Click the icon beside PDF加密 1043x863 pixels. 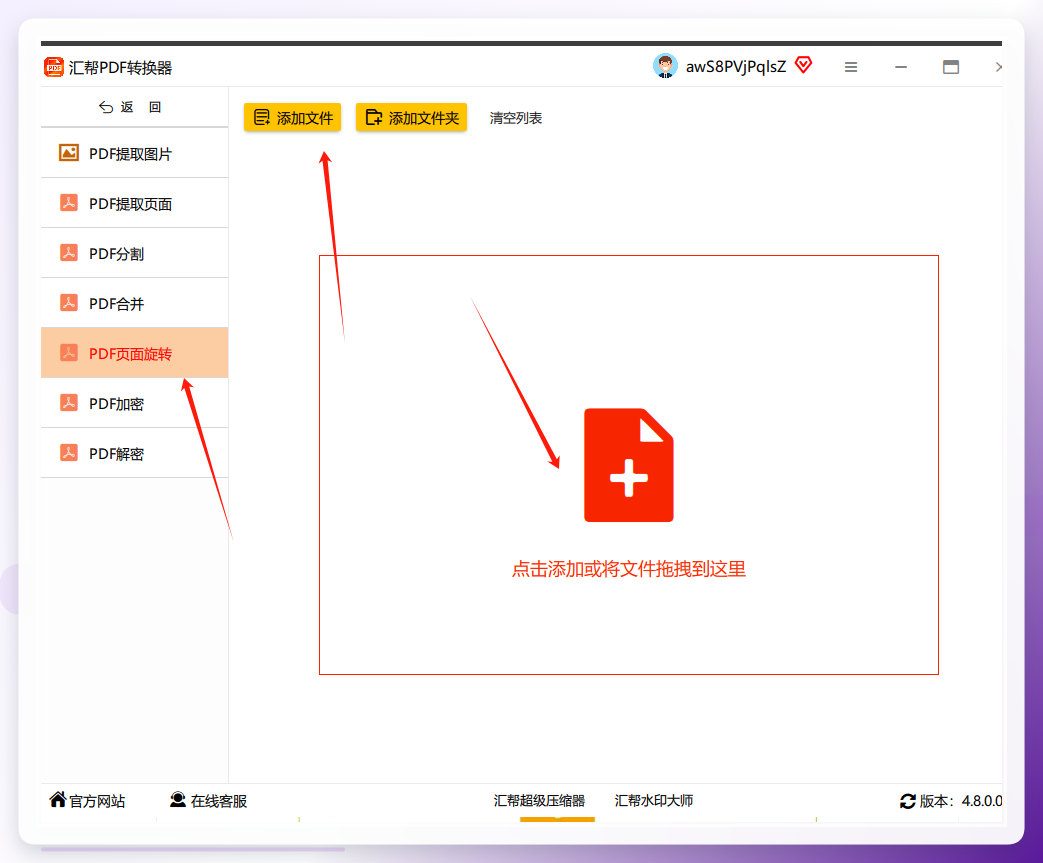(x=69, y=403)
